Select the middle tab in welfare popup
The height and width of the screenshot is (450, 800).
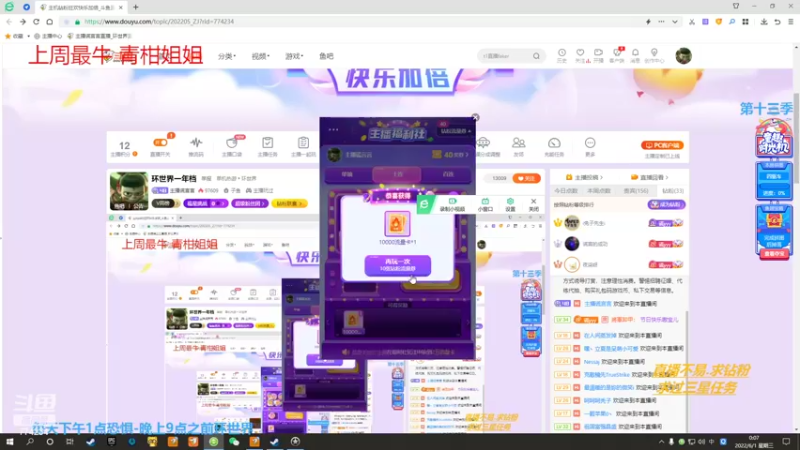[397, 174]
